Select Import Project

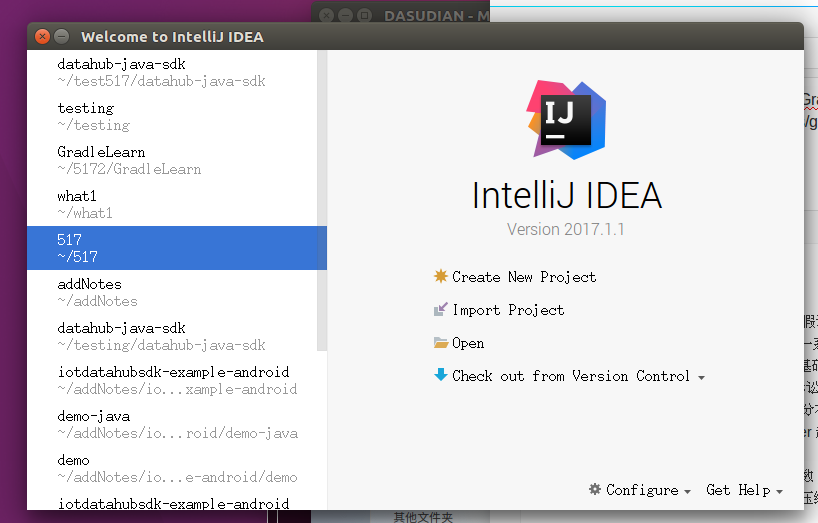pos(508,310)
